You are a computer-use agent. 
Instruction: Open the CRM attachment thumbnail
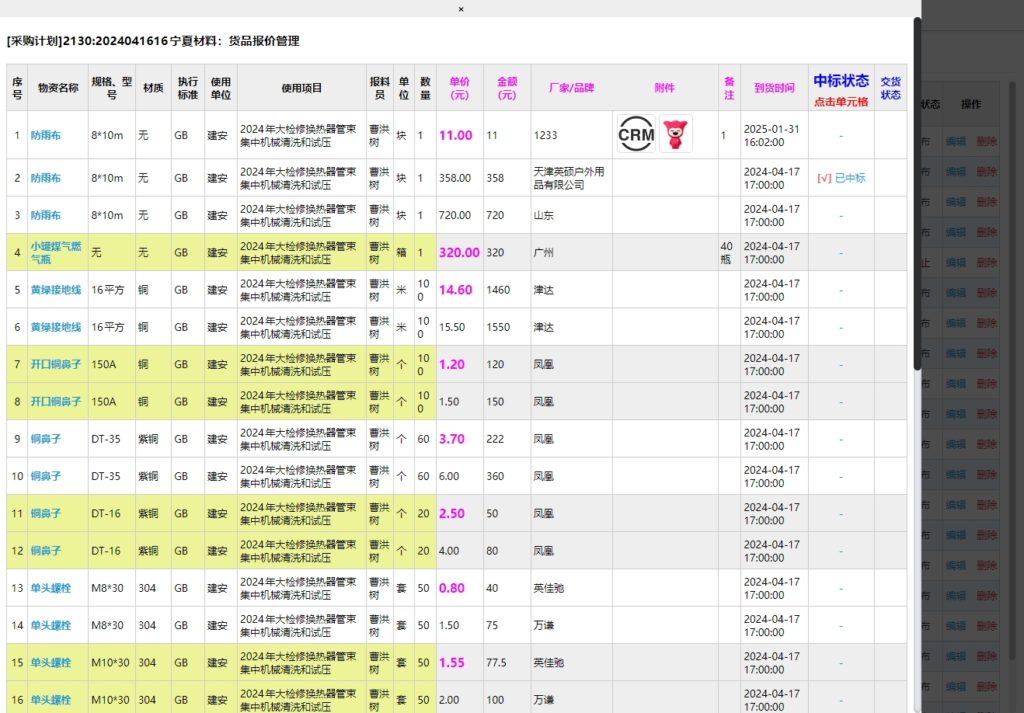(x=636, y=134)
